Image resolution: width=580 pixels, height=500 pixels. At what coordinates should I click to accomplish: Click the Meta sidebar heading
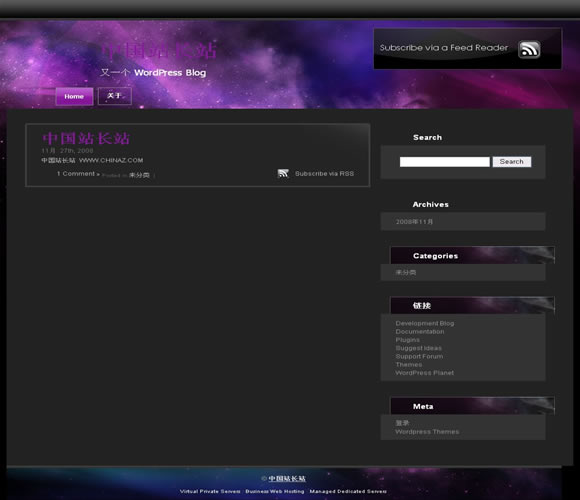423,406
